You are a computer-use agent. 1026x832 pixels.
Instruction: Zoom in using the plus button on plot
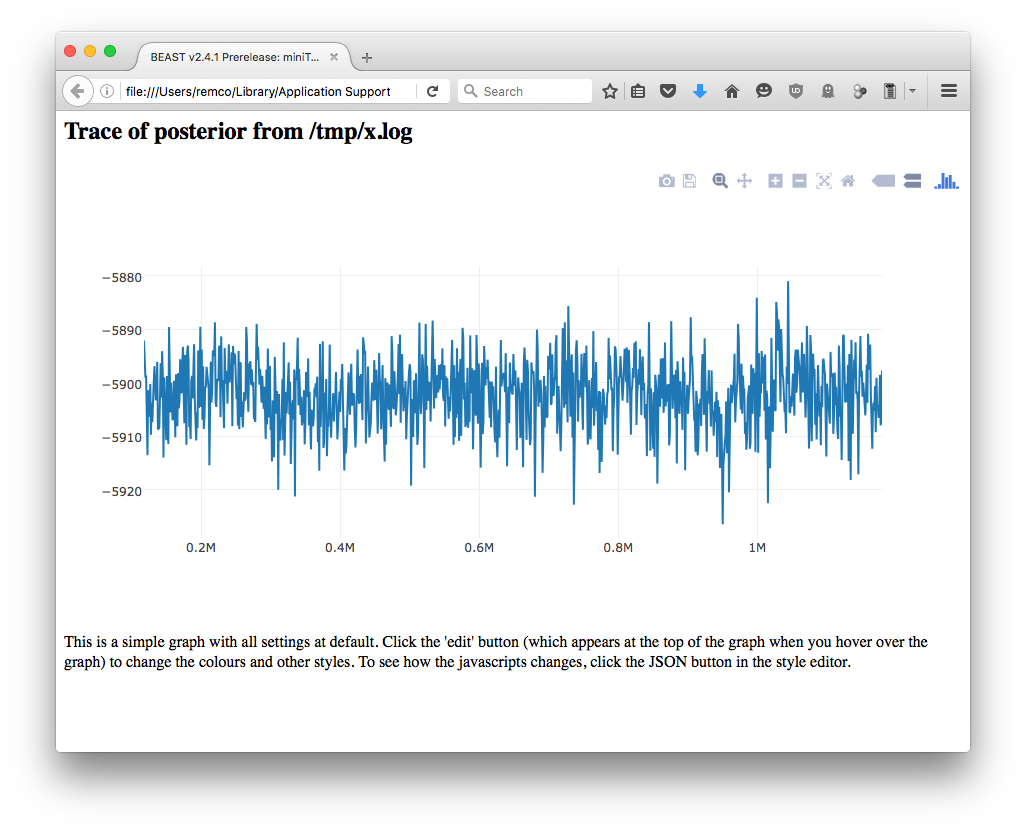[775, 181]
